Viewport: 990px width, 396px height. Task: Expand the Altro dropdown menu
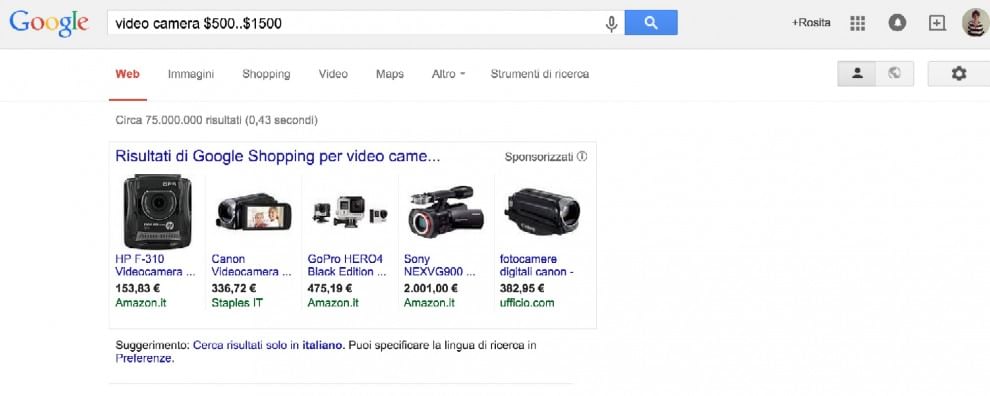click(448, 74)
